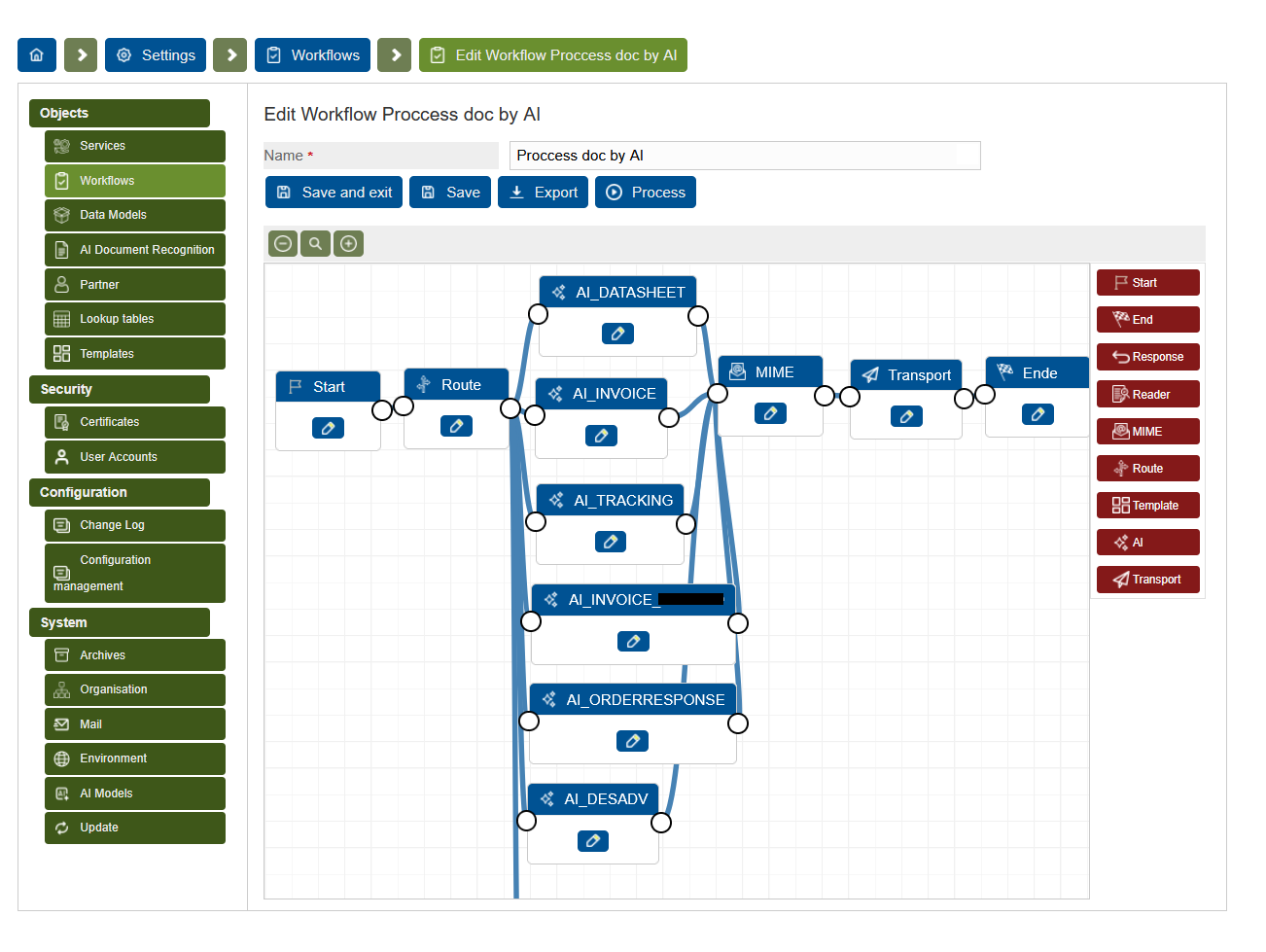Select the Response palette item
This screenshot has height=952, width=1266.
click(x=1147, y=357)
